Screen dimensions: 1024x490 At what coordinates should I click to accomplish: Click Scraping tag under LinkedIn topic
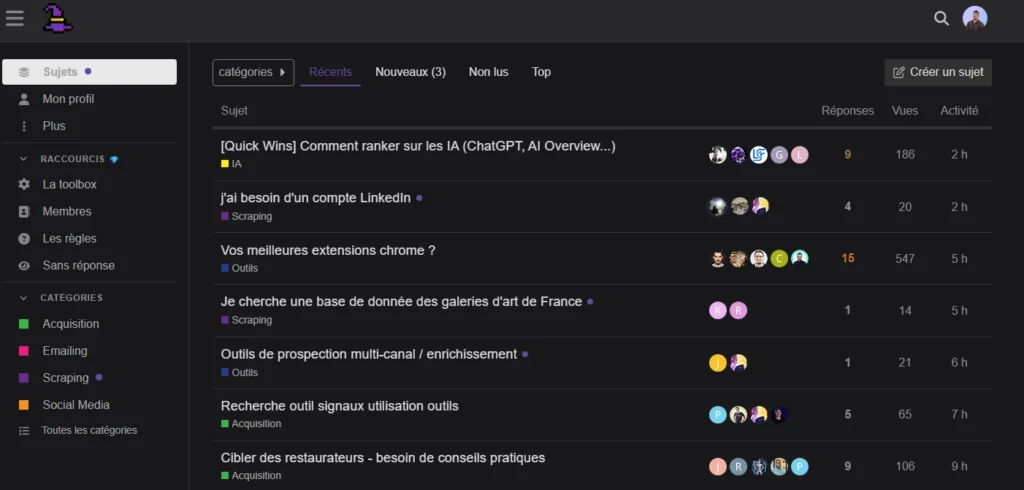tap(246, 216)
